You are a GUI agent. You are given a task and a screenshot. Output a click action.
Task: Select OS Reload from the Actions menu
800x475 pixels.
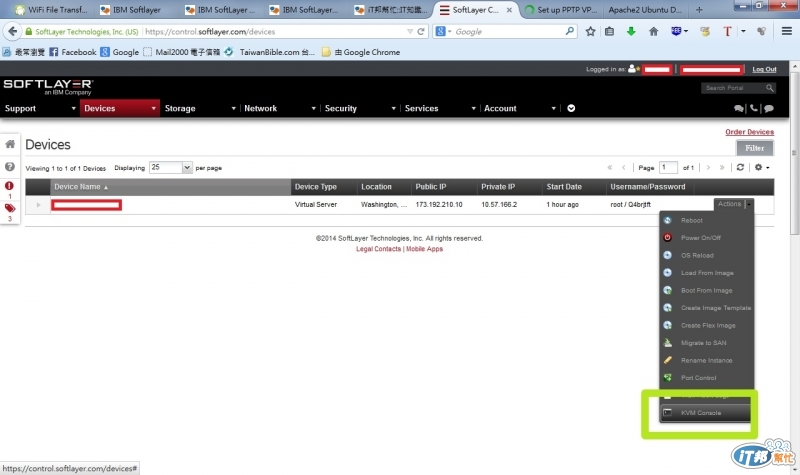[x=707, y=255]
